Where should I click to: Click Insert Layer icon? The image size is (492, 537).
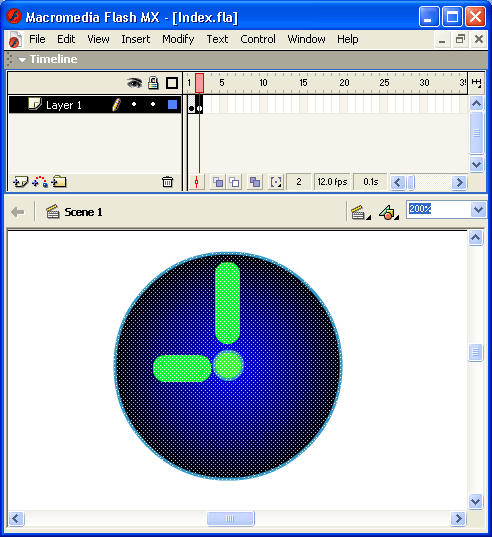[x=20, y=182]
